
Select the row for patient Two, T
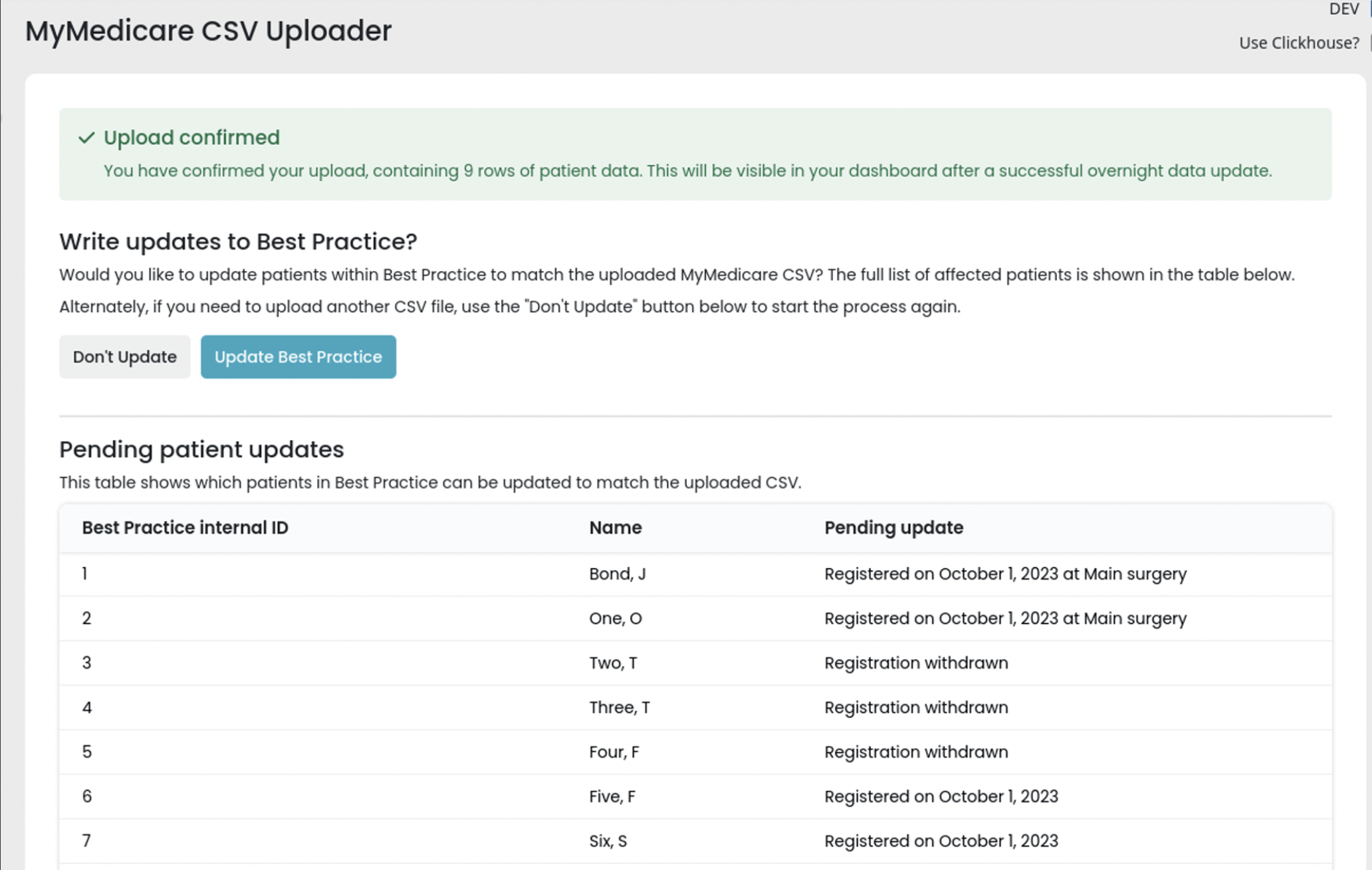click(612, 663)
